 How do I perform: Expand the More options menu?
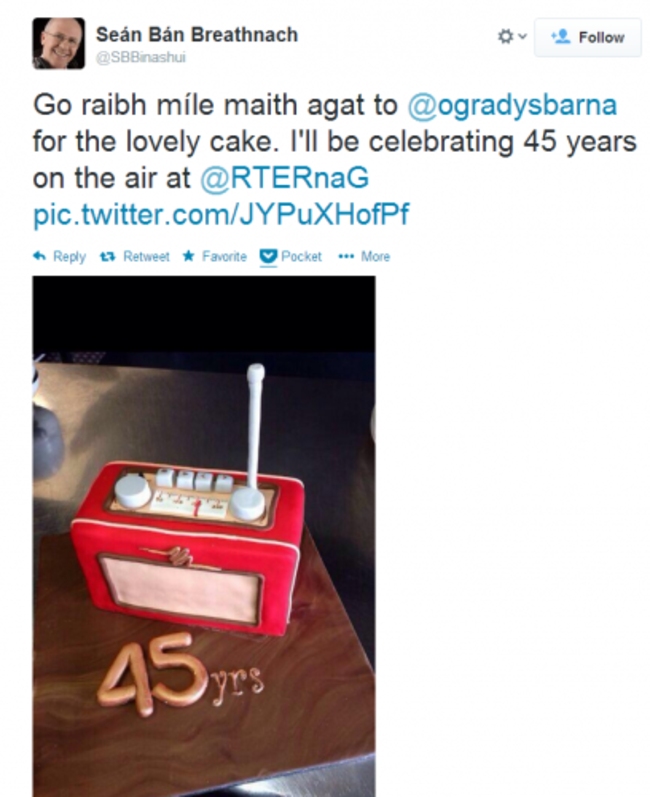(x=376, y=257)
